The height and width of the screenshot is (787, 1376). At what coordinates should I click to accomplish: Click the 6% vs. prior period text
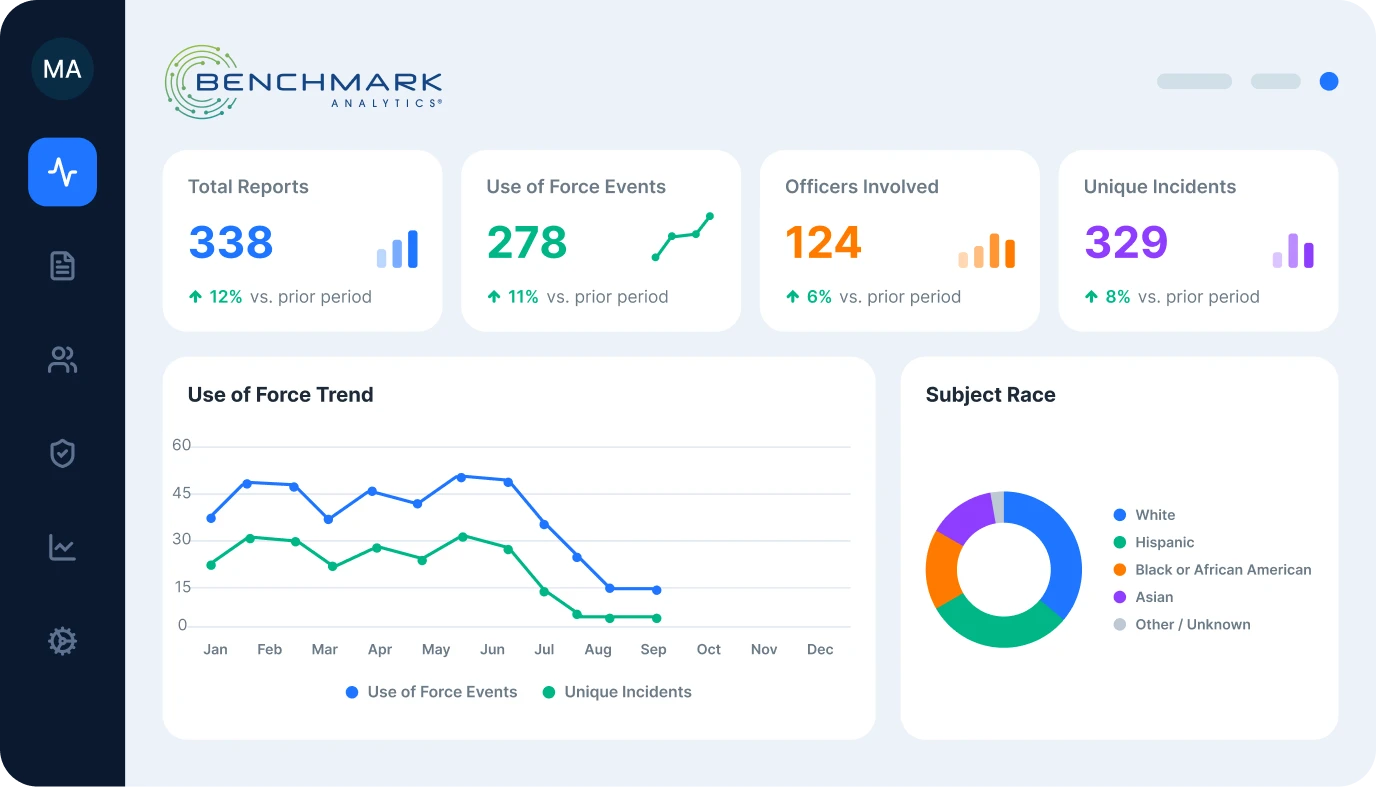point(873,297)
